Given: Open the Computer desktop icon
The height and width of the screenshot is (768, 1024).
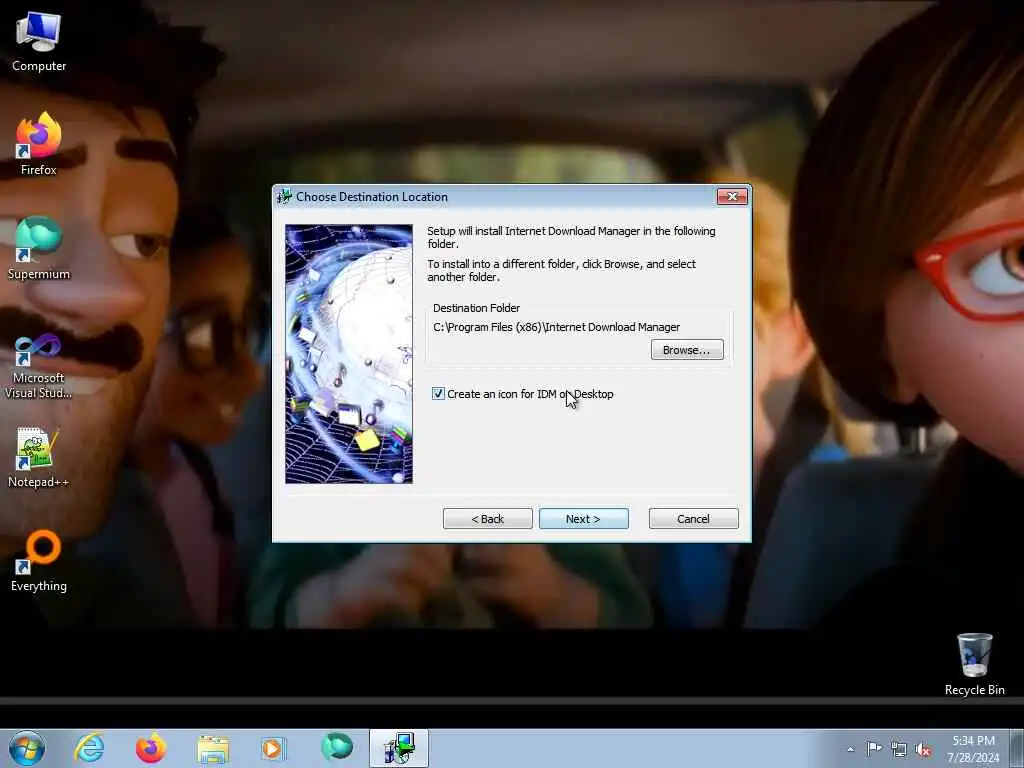Looking at the screenshot, I should [x=39, y=42].
